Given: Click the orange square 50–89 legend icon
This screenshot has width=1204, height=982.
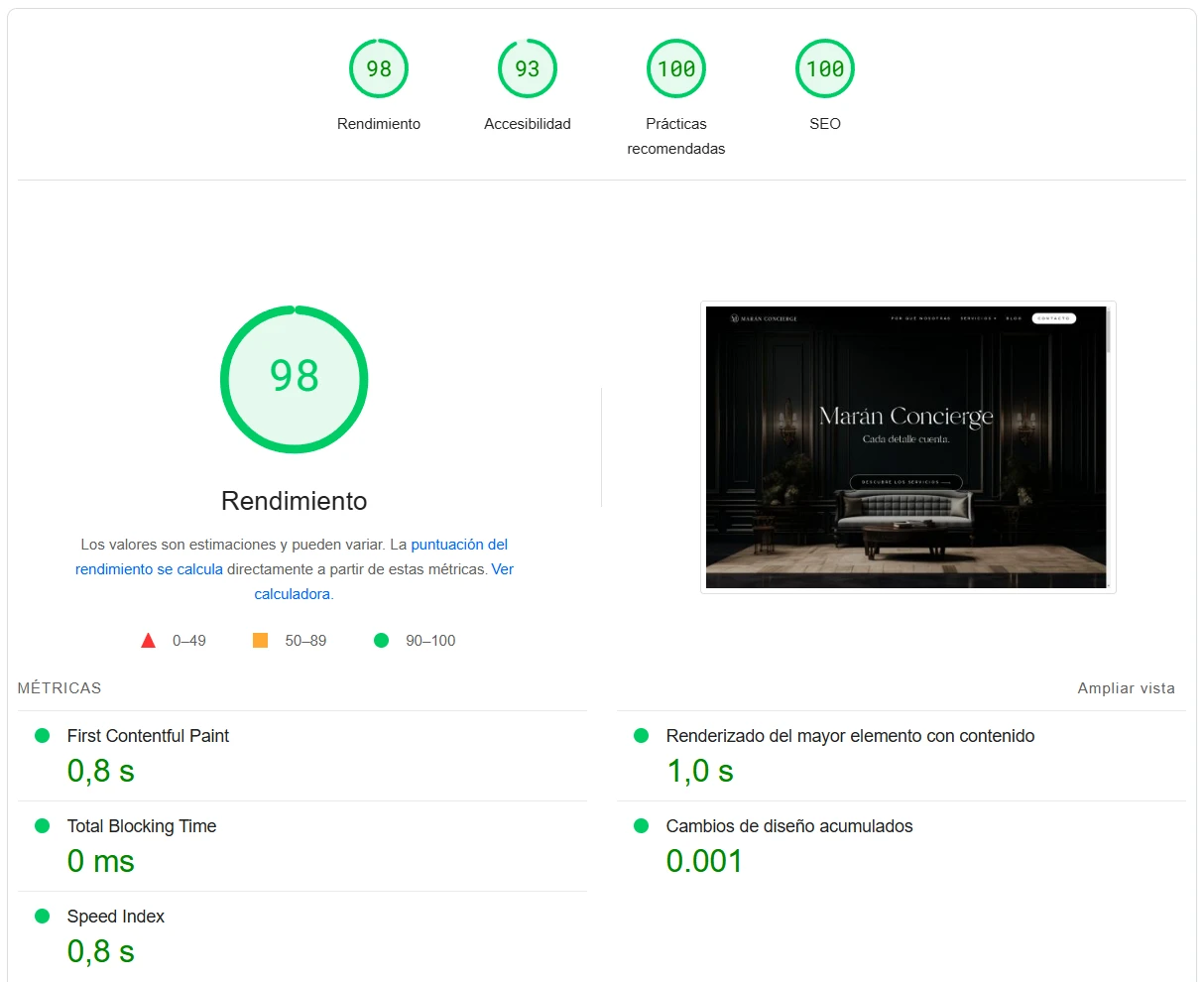Looking at the screenshot, I should [261, 641].
